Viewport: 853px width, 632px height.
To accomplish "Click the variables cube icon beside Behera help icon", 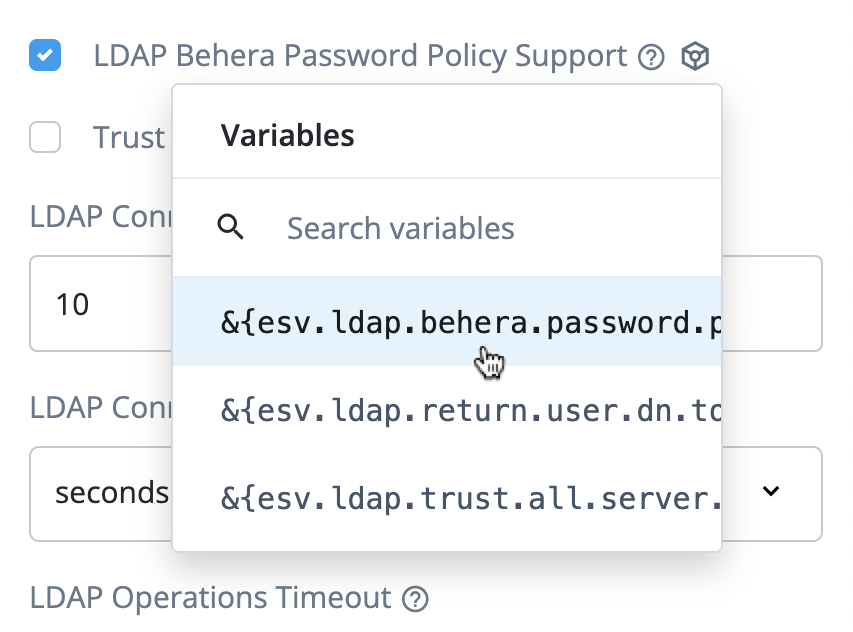I will [695, 57].
